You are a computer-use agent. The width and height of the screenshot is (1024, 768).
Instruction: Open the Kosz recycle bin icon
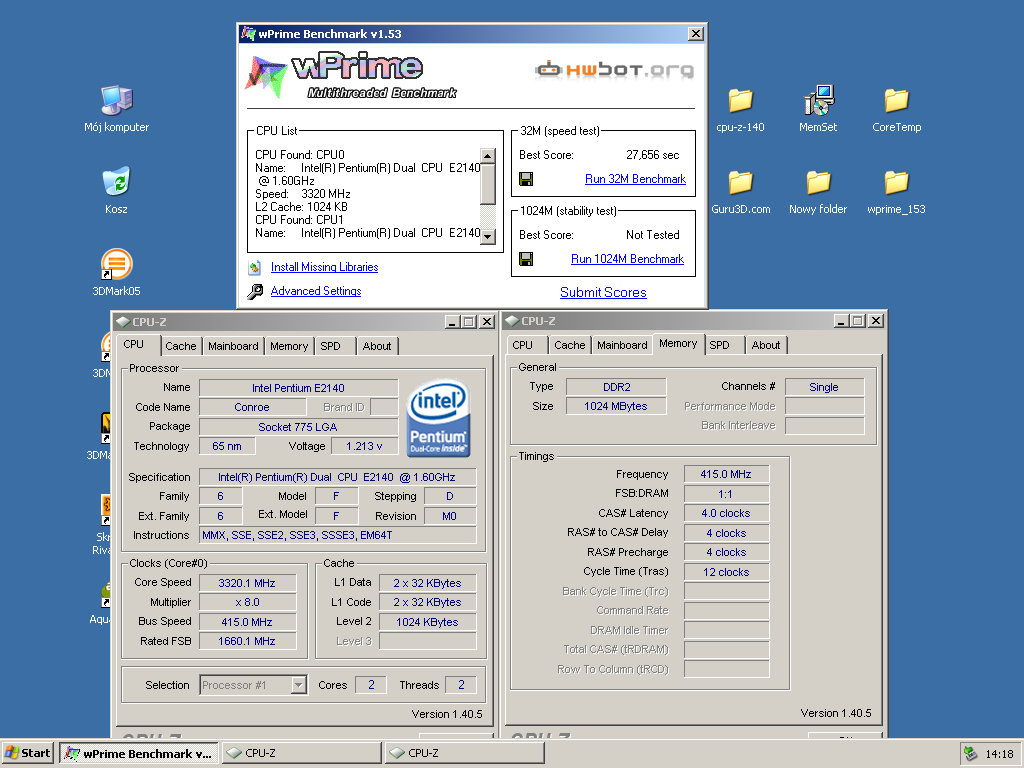coord(117,182)
